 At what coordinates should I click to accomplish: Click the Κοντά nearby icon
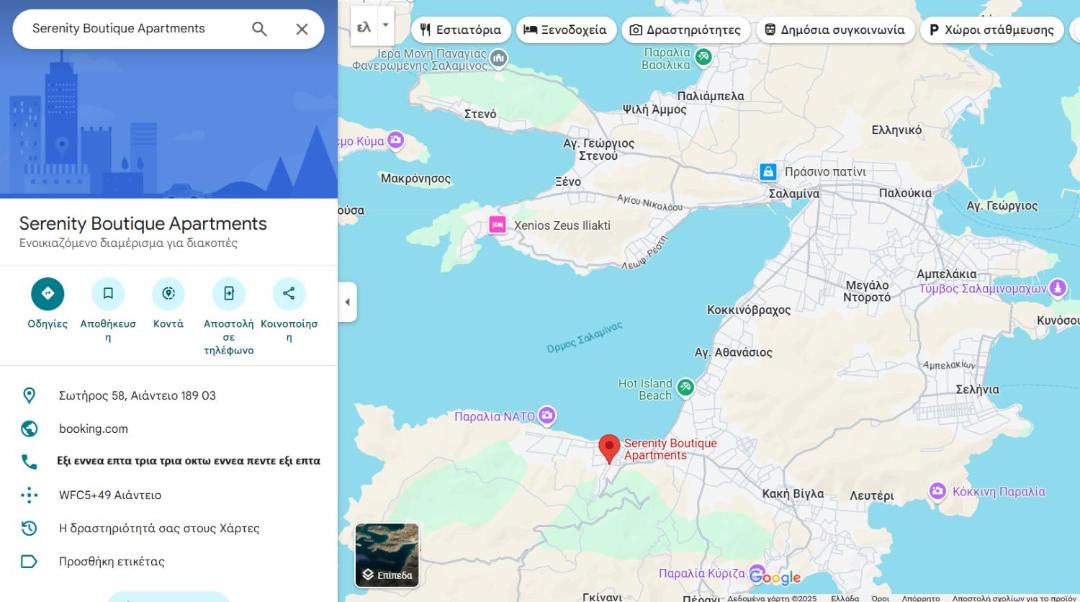pos(168,293)
